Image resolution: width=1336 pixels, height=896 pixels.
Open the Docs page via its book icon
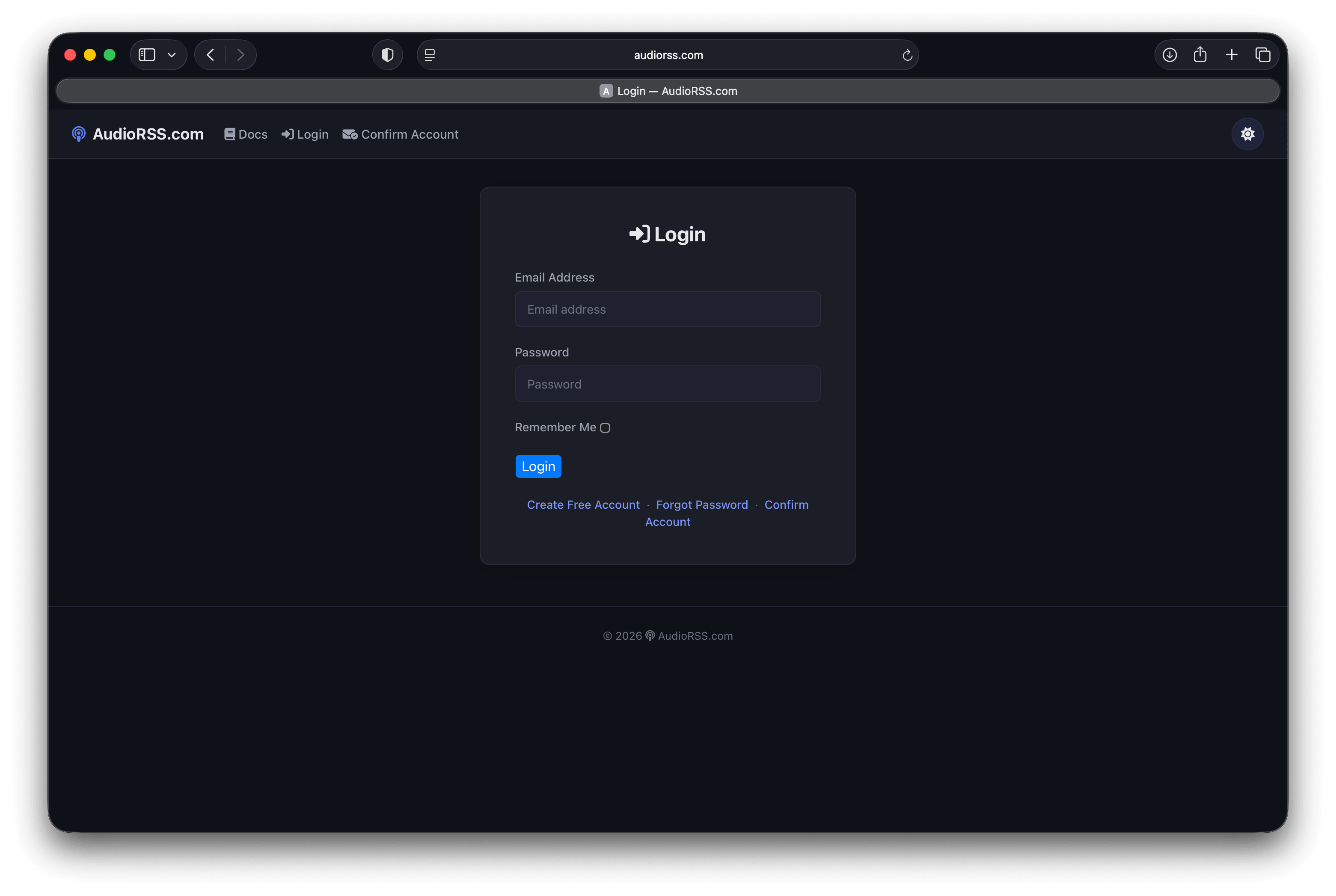(230, 134)
